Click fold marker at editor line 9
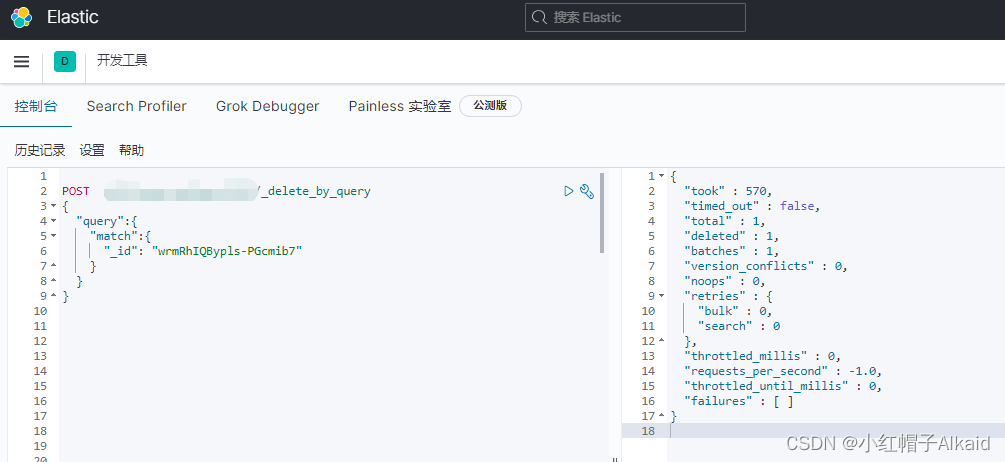 (53, 296)
